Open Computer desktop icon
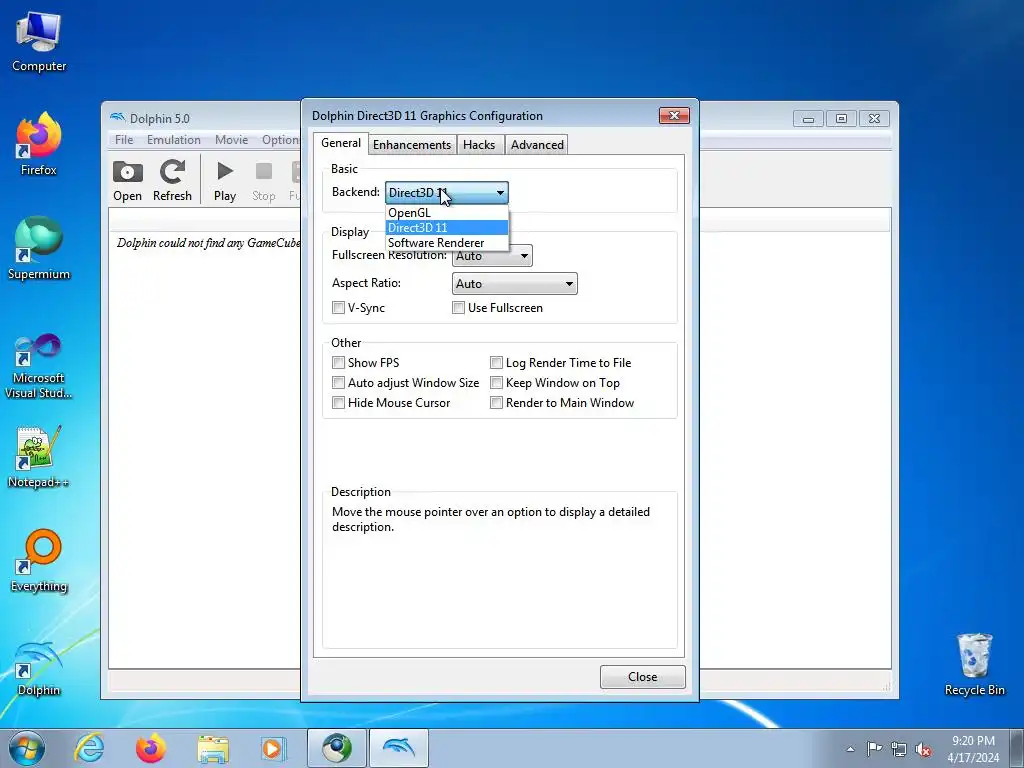 39,42
